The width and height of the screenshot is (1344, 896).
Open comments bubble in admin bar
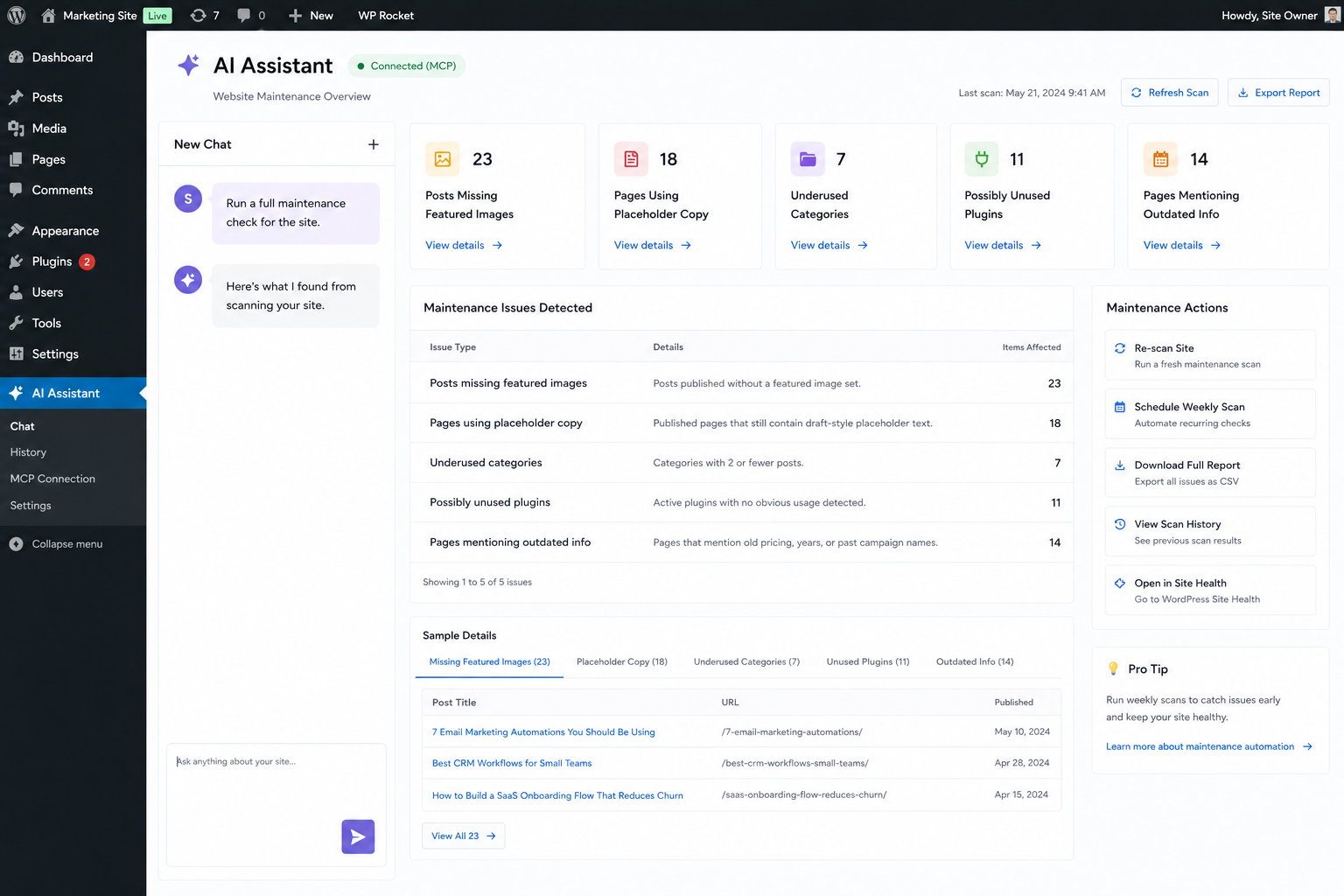point(251,15)
